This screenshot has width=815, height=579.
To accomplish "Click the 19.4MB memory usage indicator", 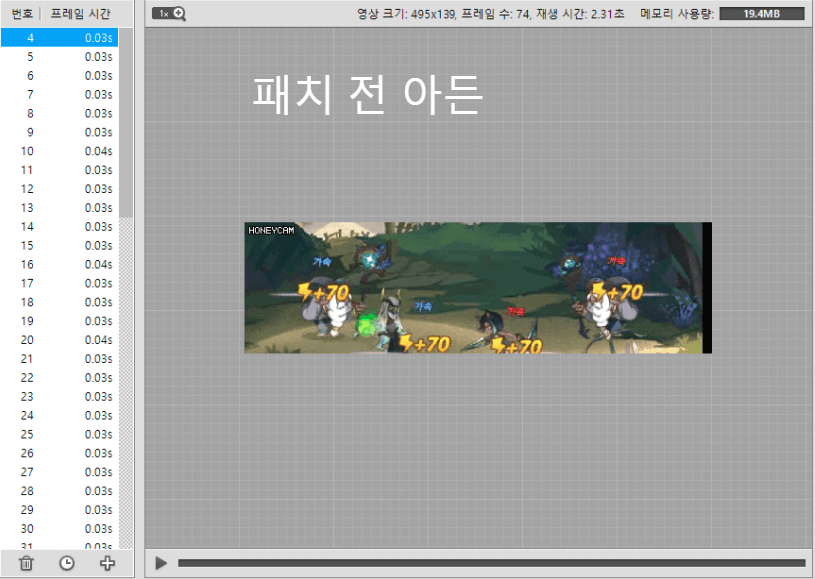I will click(762, 14).
